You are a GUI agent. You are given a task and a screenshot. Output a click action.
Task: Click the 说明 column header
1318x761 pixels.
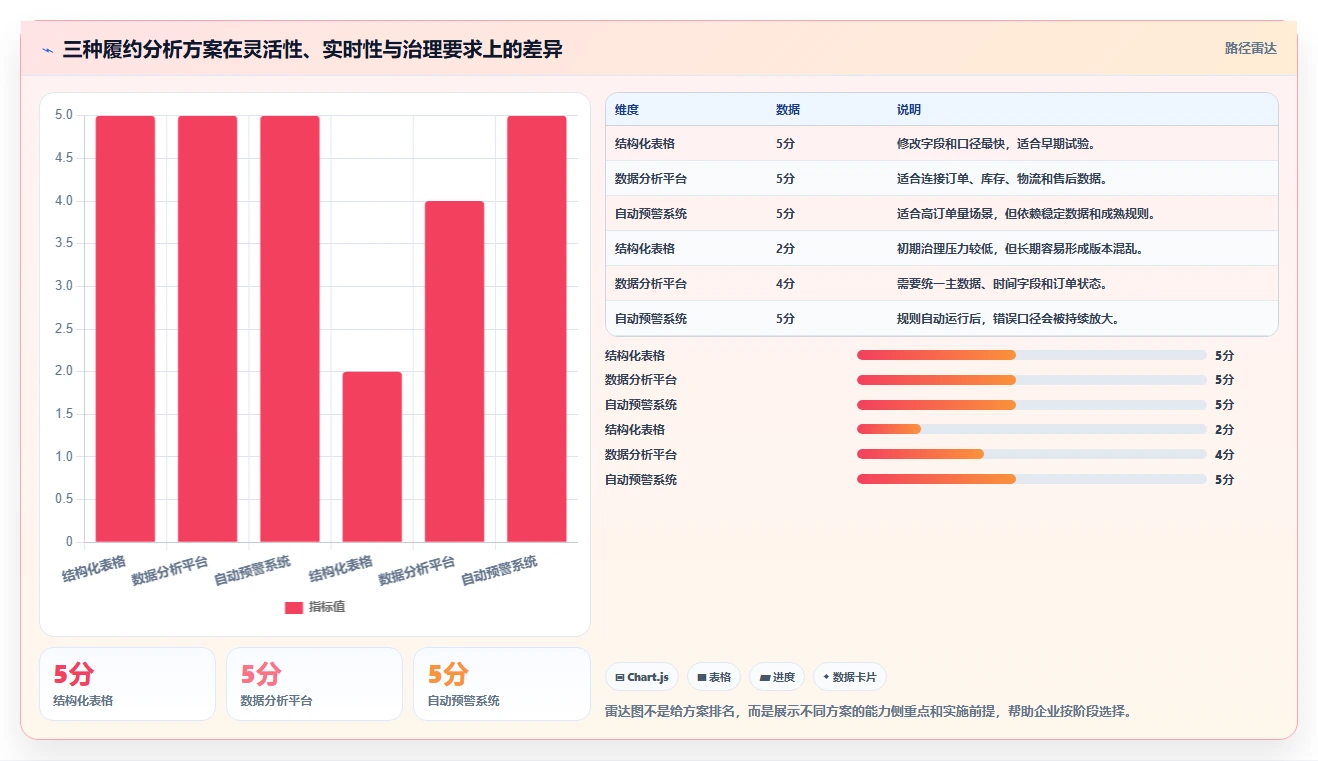(909, 110)
